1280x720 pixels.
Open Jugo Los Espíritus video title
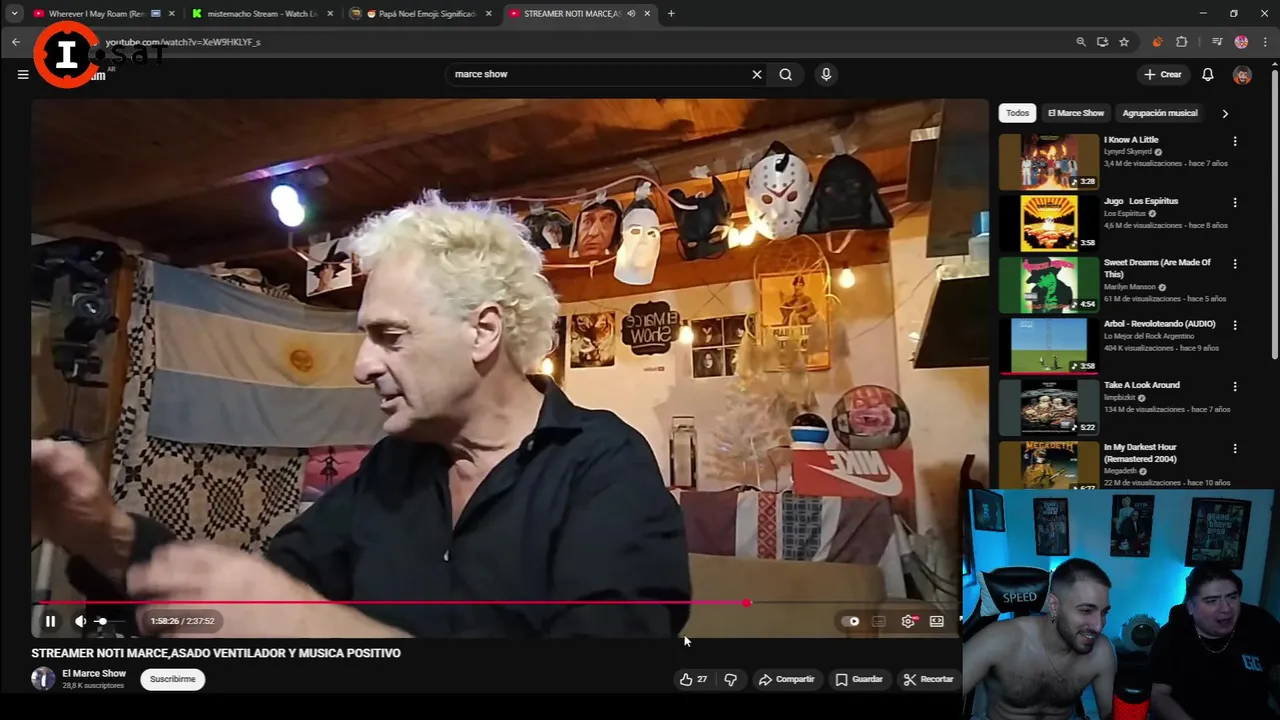coord(1141,201)
